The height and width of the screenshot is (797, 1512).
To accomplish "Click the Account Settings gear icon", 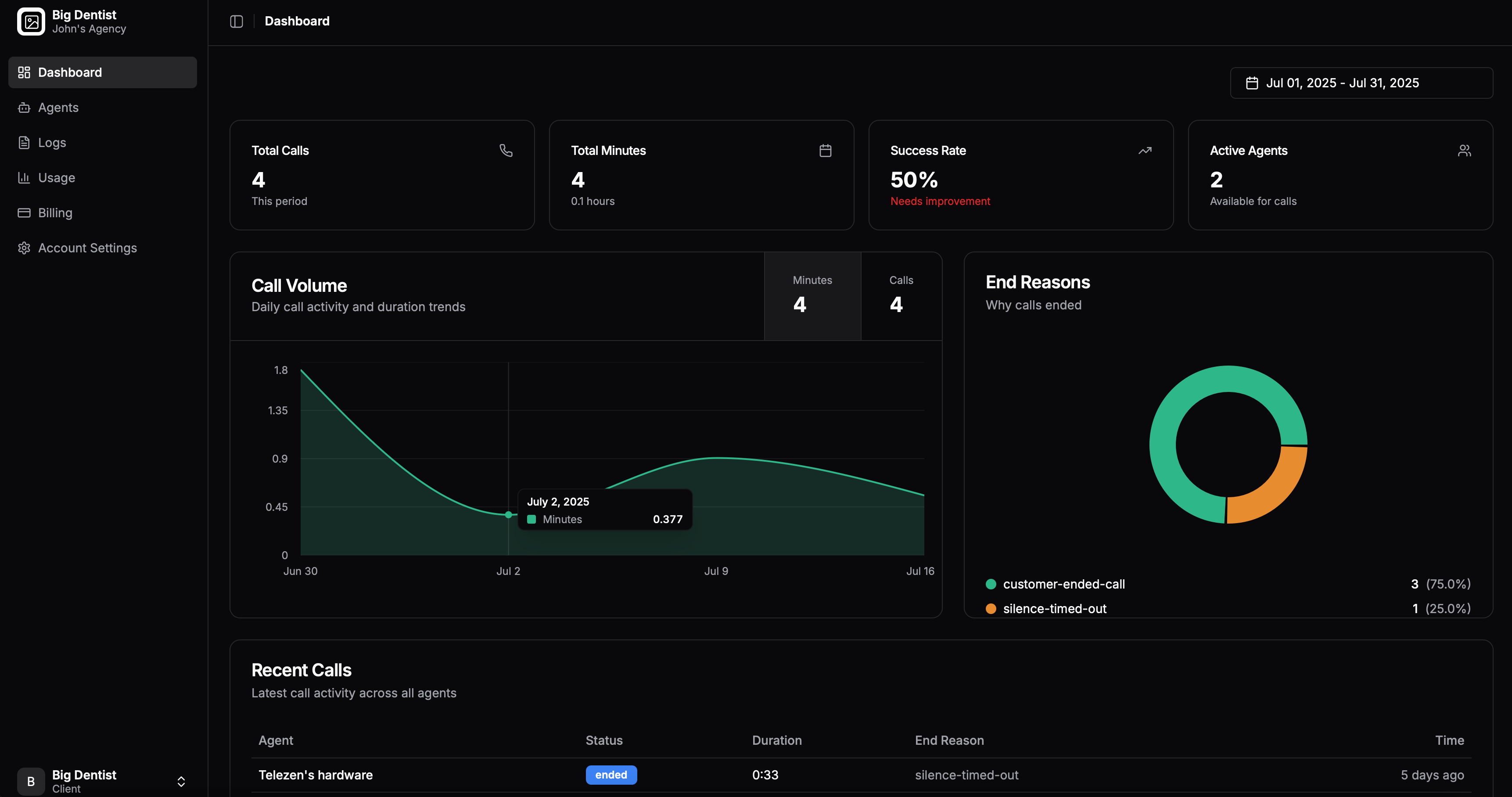I will coord(24,248).
